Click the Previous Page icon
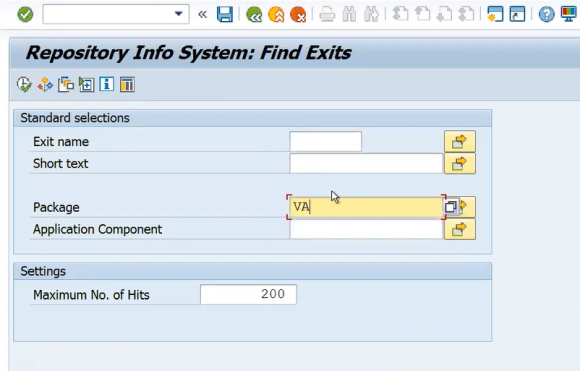Image resolution: width=580 pixels, height=371 pixels. [x=422, y=14]
